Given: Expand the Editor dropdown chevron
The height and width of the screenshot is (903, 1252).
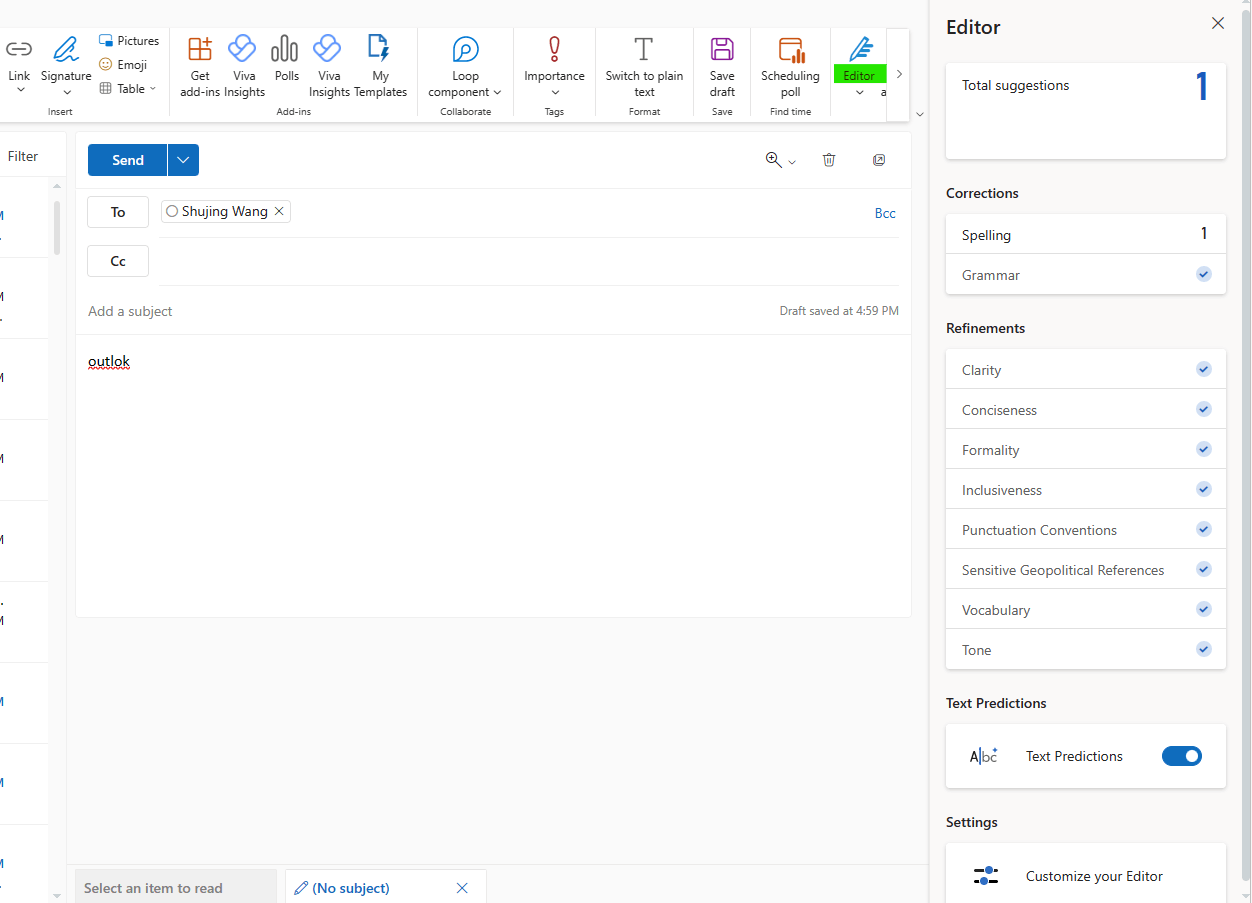Looking at the screenshot, I should (x=860, y=92).
